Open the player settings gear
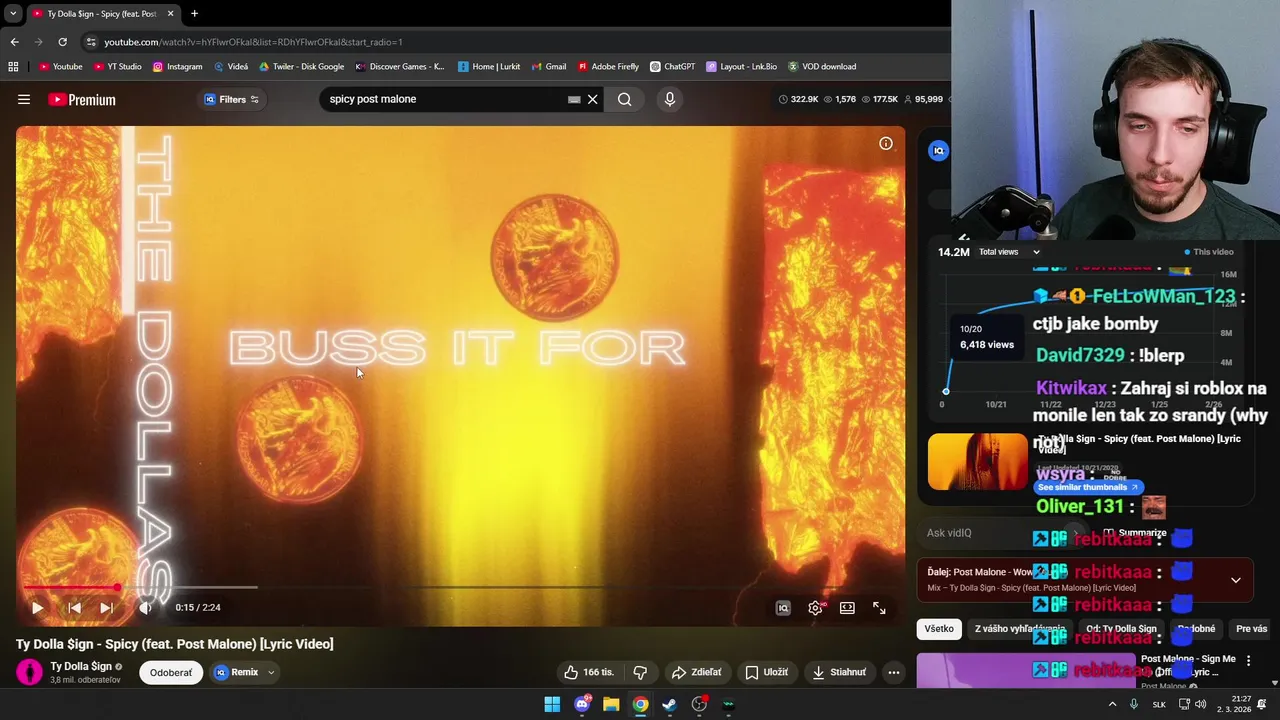Viewport: 1280px width, 720px height. (815, 607)
